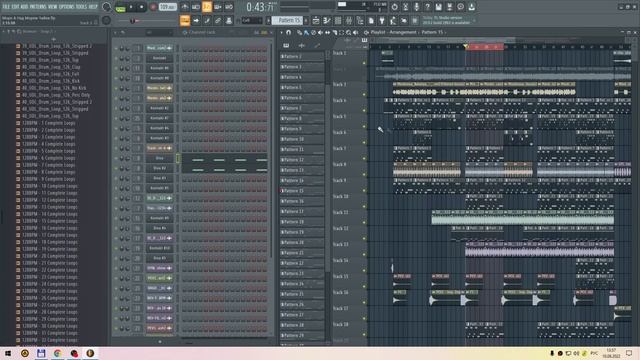The image size is (640, 360).
Task: Select the playlist playback speaker tool
Action: tap(356, 32)
